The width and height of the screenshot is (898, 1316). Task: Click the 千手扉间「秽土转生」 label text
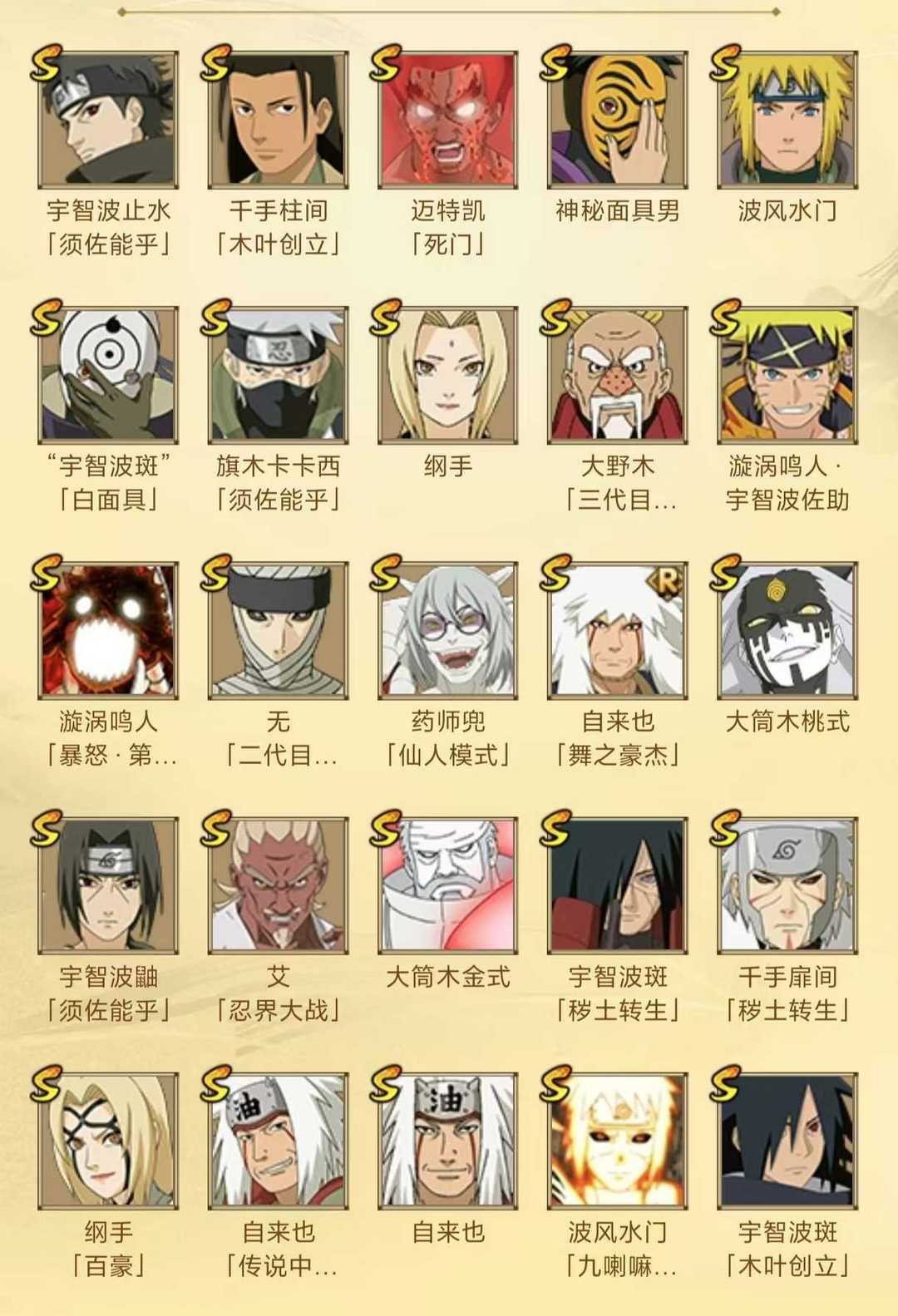pyautogui.click(x=787, y=993)
